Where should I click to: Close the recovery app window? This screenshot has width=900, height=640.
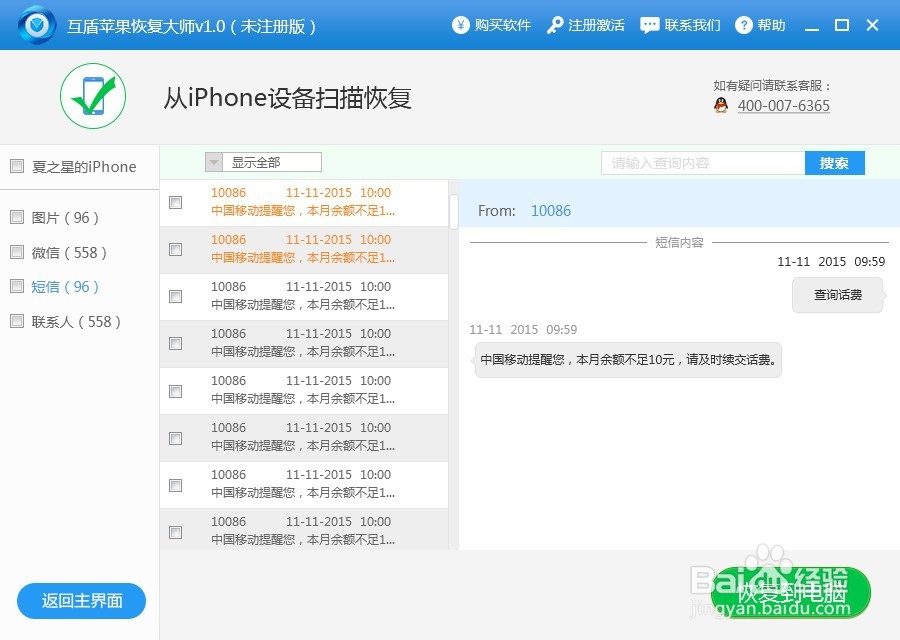pos(872,25)
